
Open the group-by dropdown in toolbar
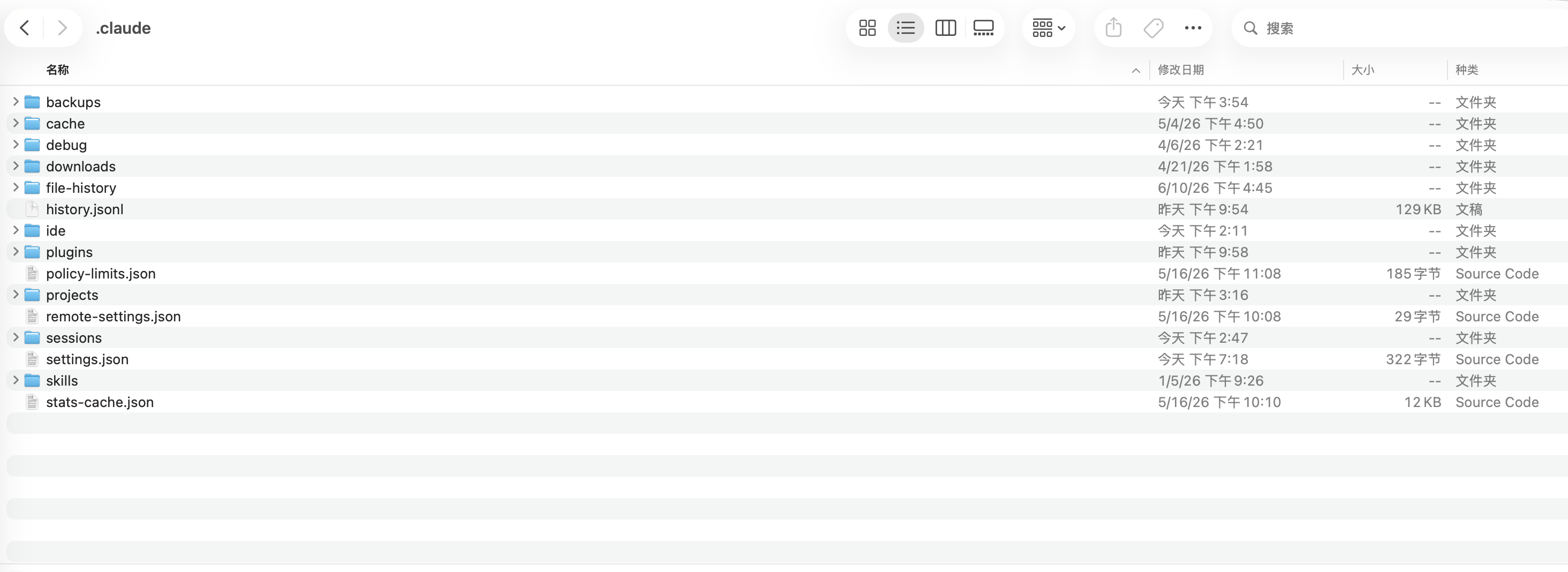tap(1048, 28)
